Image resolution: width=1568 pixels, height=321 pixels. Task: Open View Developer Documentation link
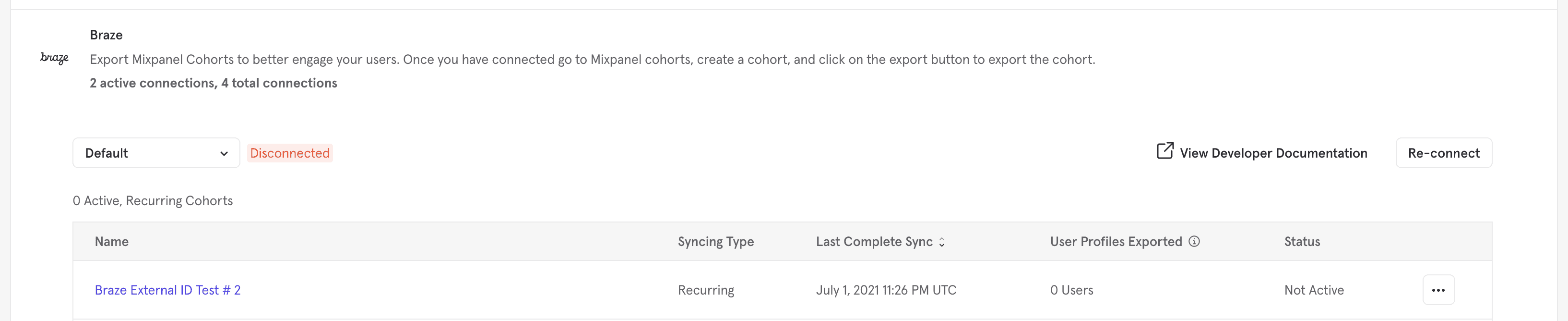pyautogui.click(x=1273, y=153)
